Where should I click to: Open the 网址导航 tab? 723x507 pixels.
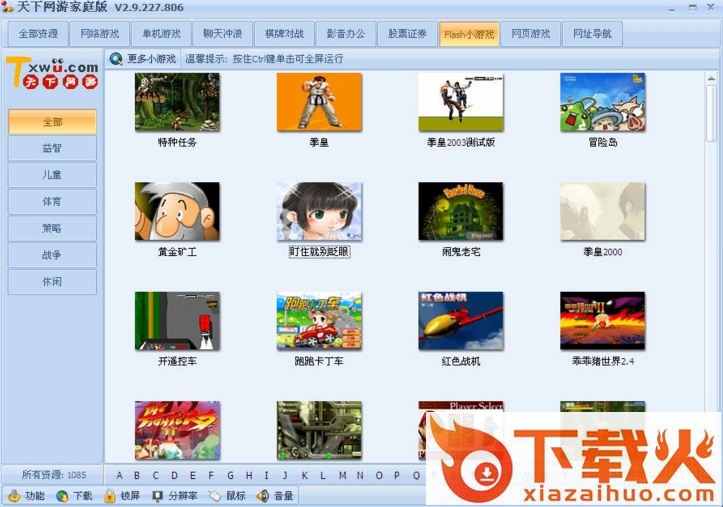point(592,34)
